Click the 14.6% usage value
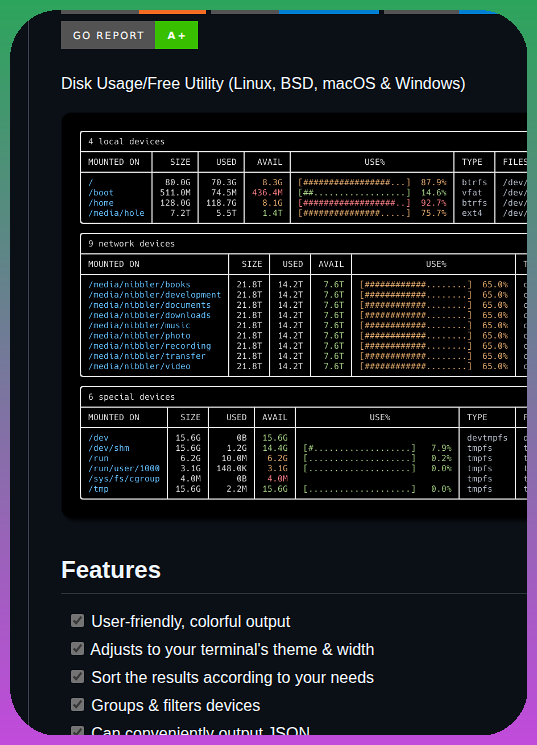537x745 pixels. pyautogui.click(x=433, y=193)
